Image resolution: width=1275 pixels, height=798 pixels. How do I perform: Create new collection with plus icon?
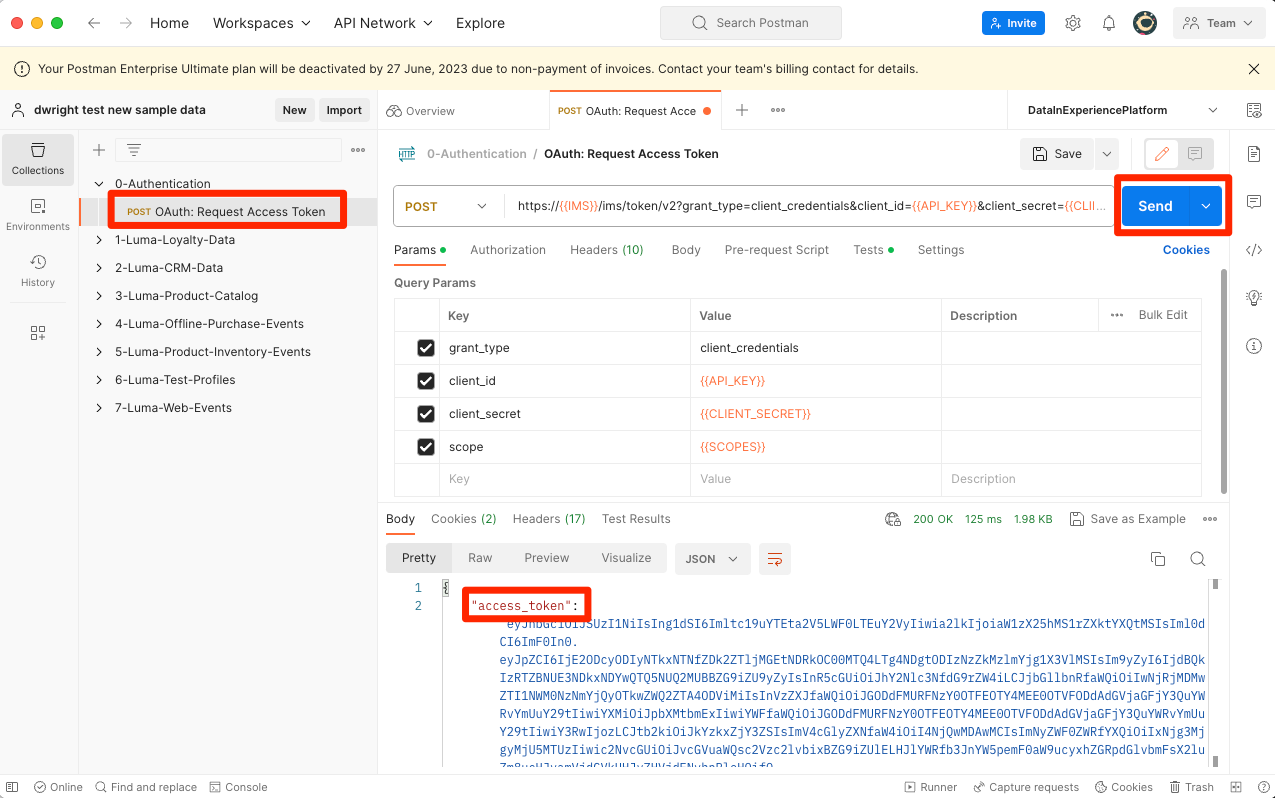(99, 150)
